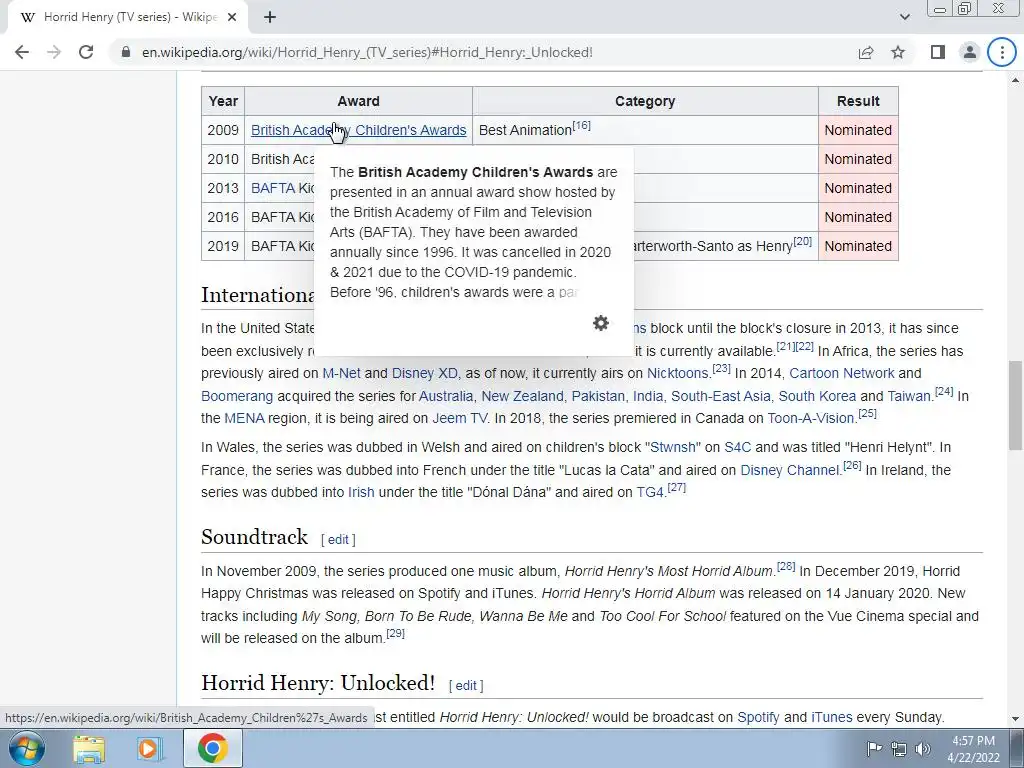Open the Taiwan link
Screen dimensions: 1024x768
pyautogui.click(x=909, y=396)
